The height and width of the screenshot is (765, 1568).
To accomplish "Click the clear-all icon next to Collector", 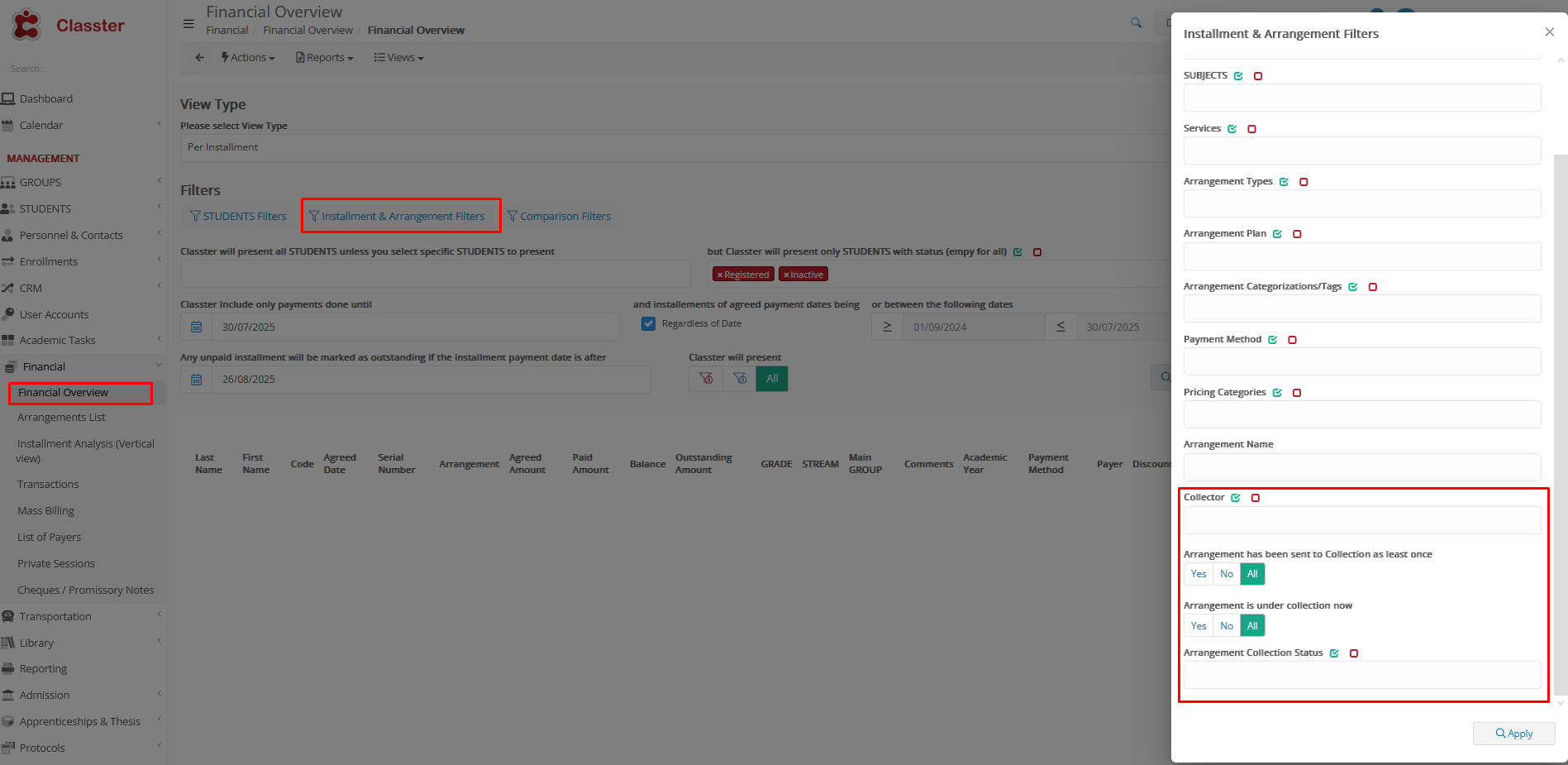I will [1256, 498].
